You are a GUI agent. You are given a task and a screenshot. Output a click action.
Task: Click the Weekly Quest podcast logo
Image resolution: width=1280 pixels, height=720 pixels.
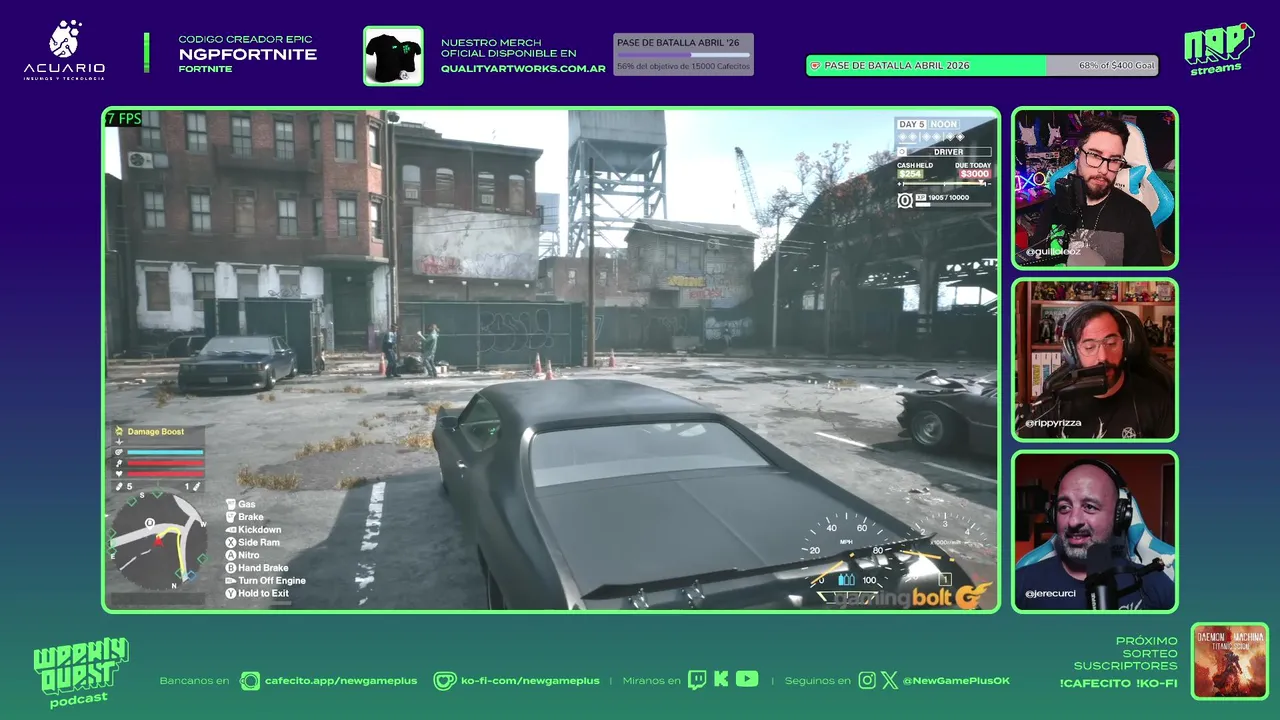[81, 673]
